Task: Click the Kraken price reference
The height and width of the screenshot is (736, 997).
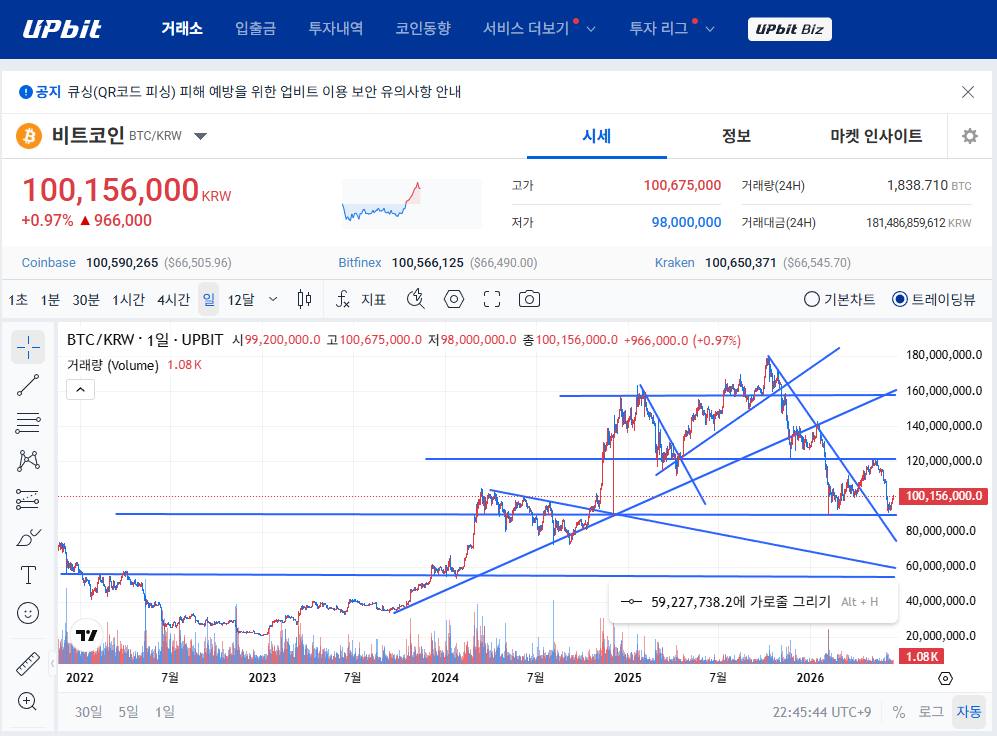Action: click(753, 262)
